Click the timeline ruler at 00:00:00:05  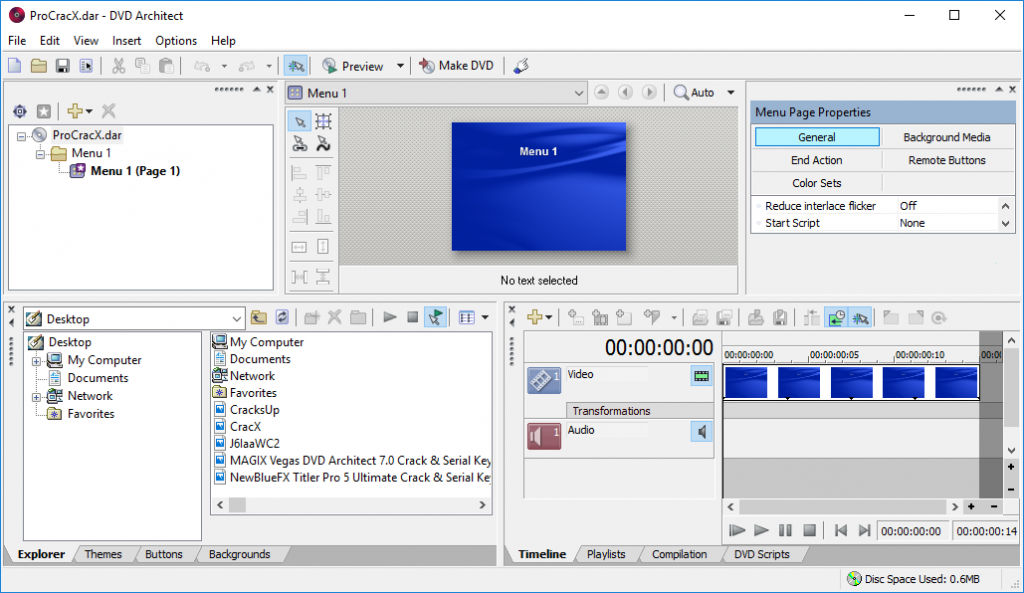pyautogui.click(x=834, y=355)
